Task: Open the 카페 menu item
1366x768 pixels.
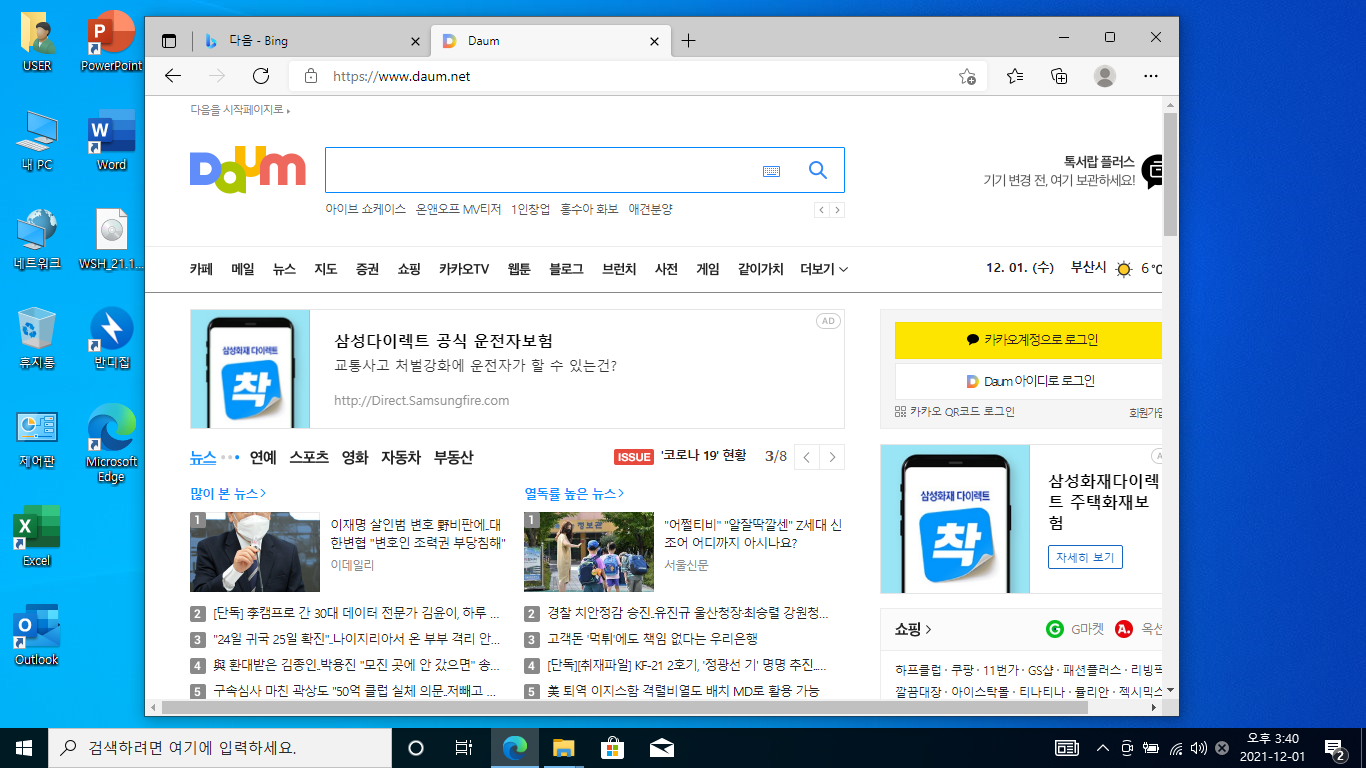Action: tap(202, 269)
